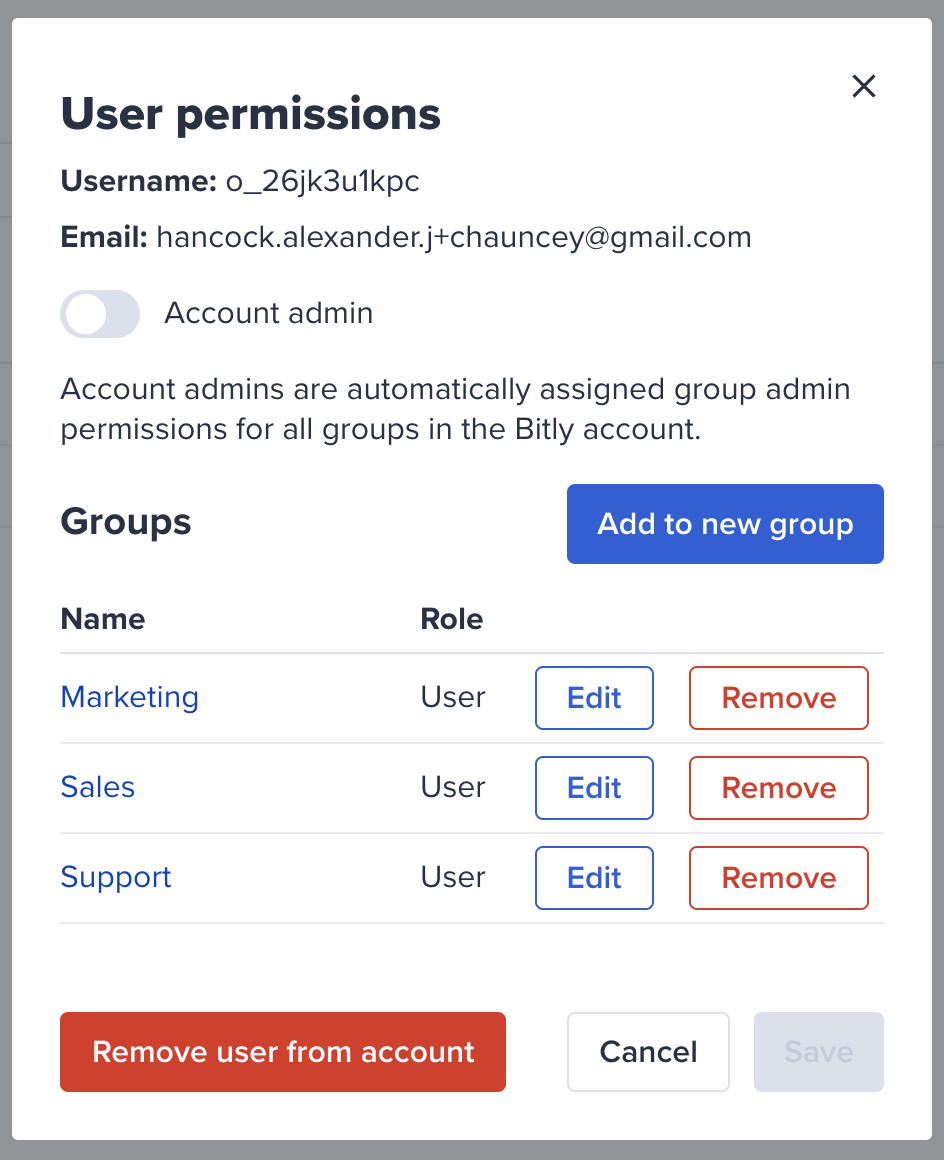
Task: Open the Sales group link
Action: [98, 787]
